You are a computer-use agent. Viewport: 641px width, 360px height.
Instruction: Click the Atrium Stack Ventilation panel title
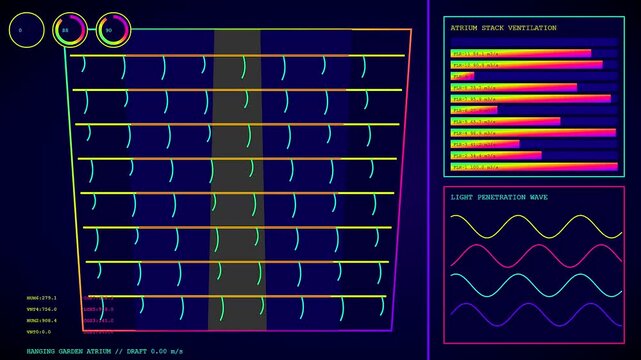pos(503,28)
